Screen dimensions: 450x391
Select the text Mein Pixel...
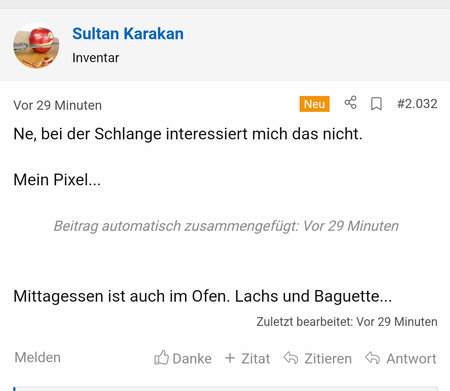[57, 180]
